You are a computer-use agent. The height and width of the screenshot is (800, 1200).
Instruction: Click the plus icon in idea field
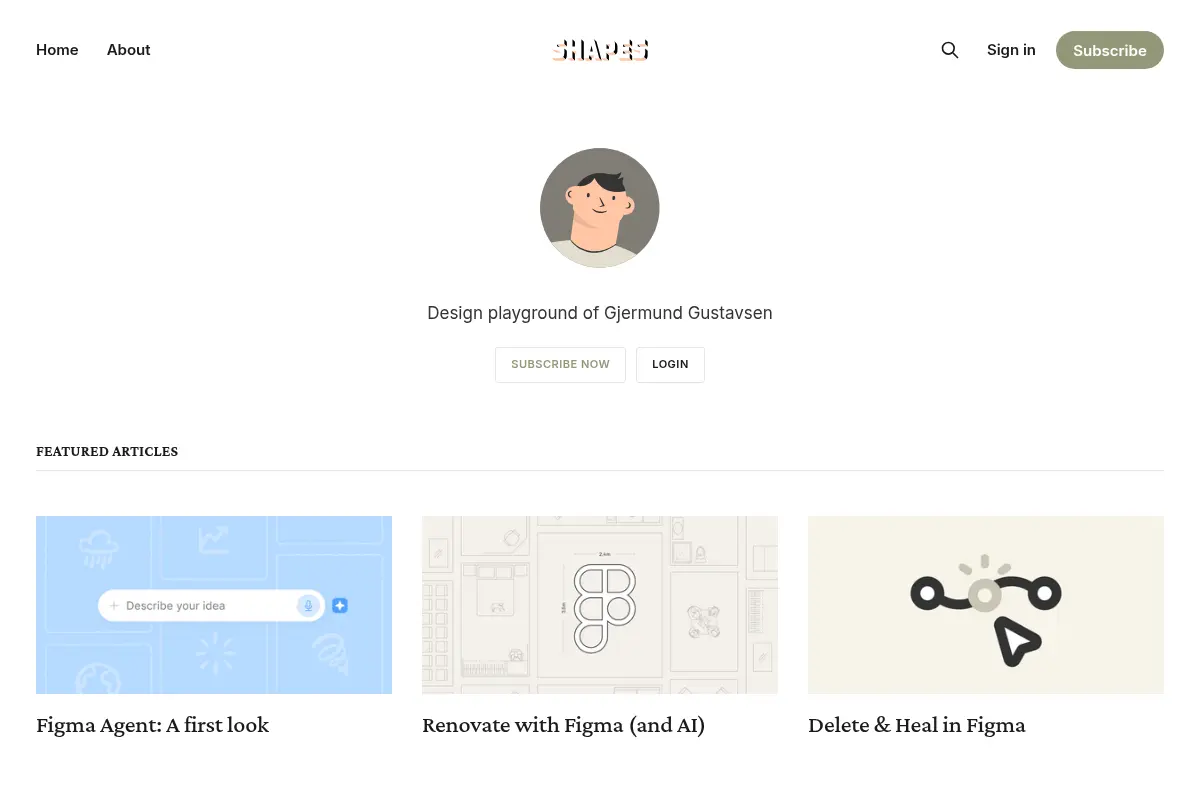(114, 606)
